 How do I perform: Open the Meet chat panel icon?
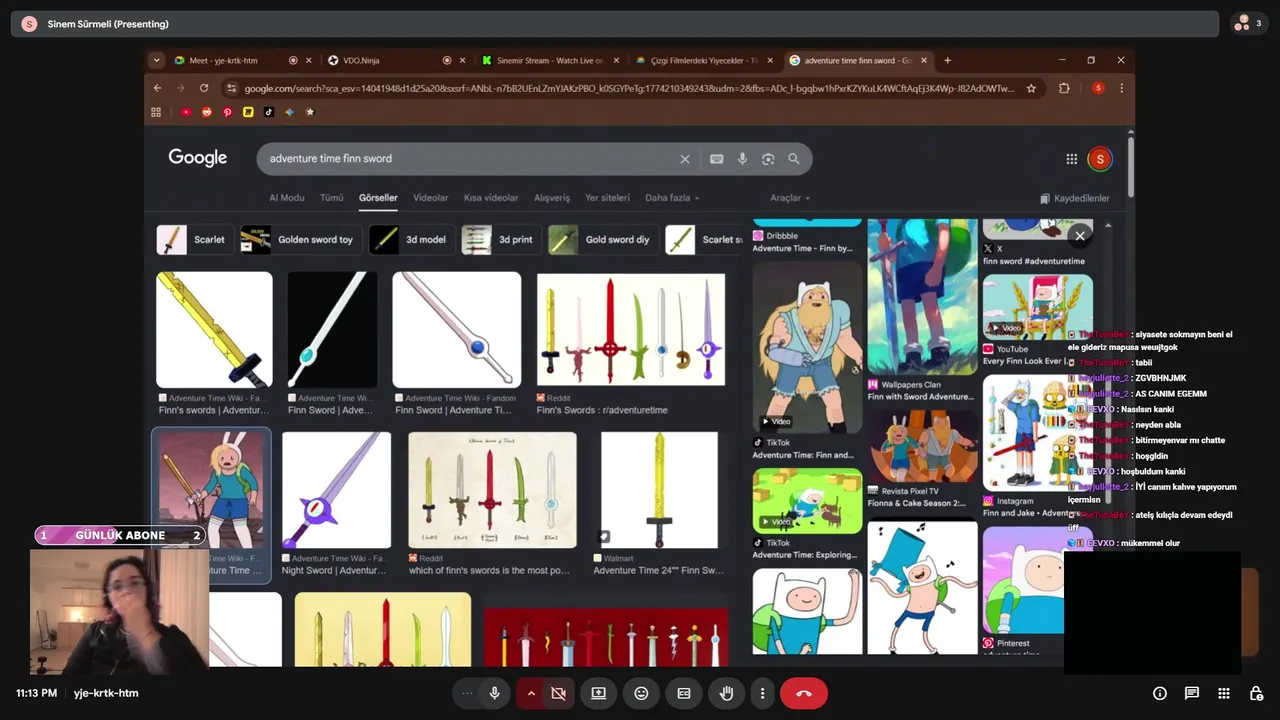point(1192,693)
